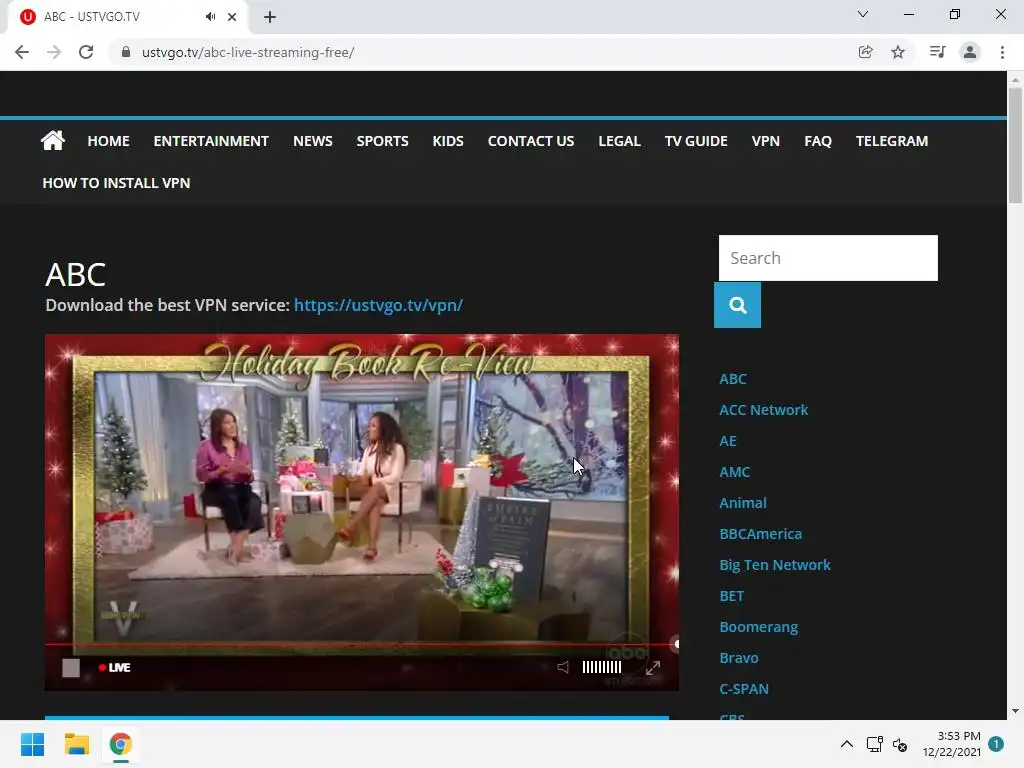Image resolution: width=1024 pixels, height=768 pixels.
Task: Click the browser forward arrow
Action: point(54,52)
